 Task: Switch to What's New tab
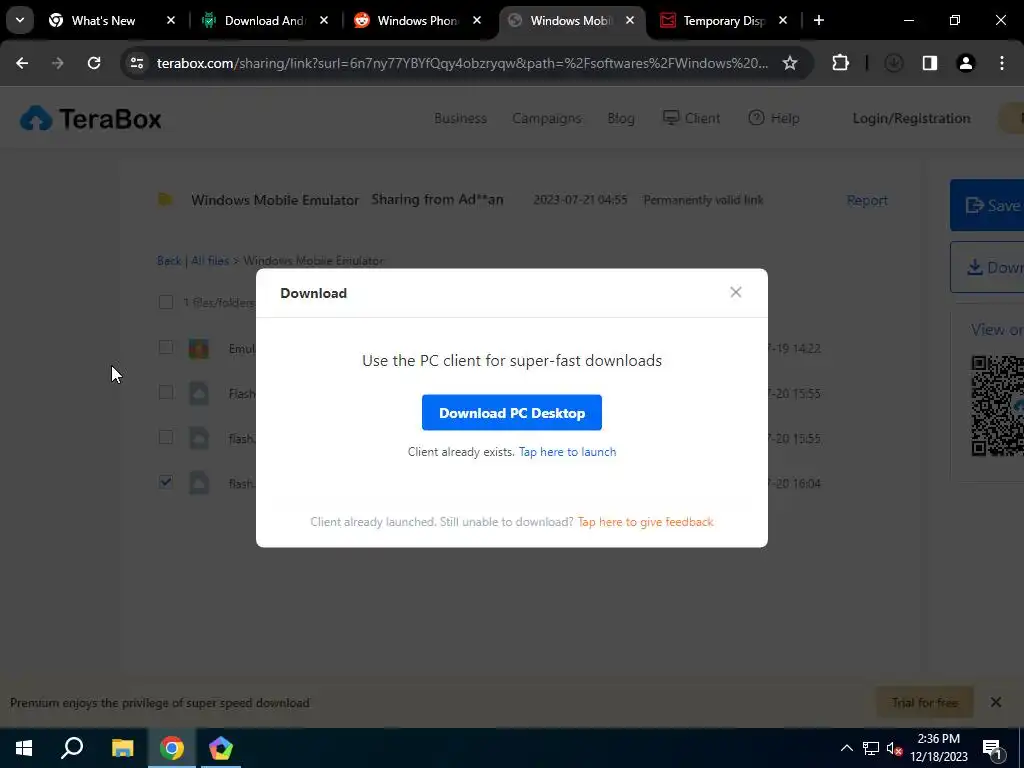tap(103, 21)
